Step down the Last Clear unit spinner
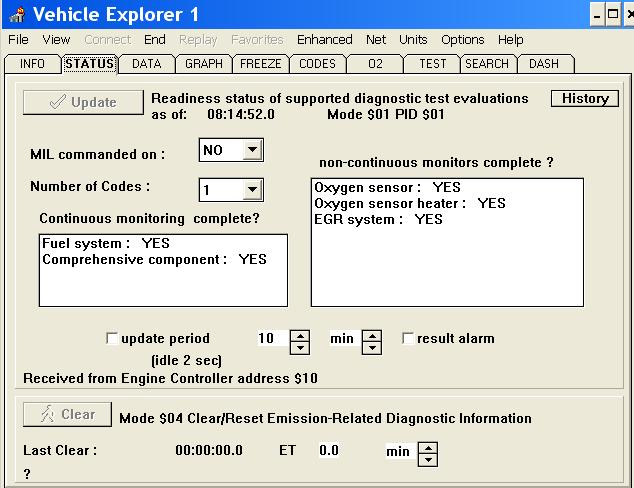 point(428,459)
